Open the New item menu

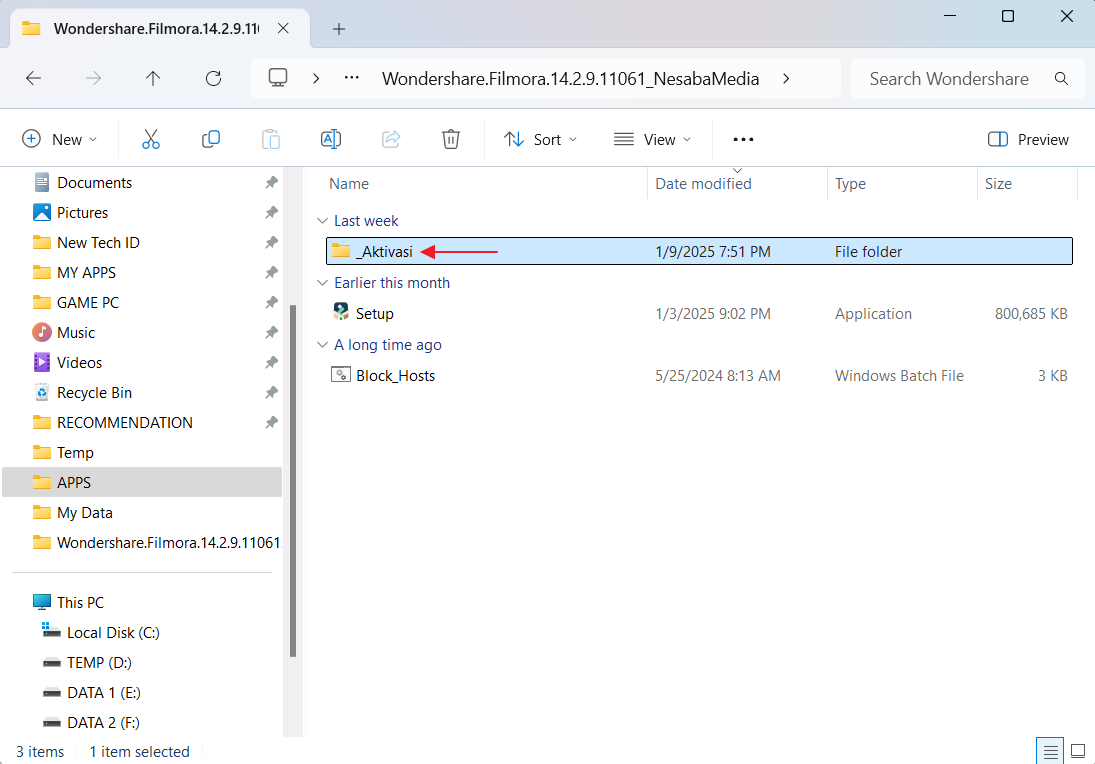coord(60,139)
